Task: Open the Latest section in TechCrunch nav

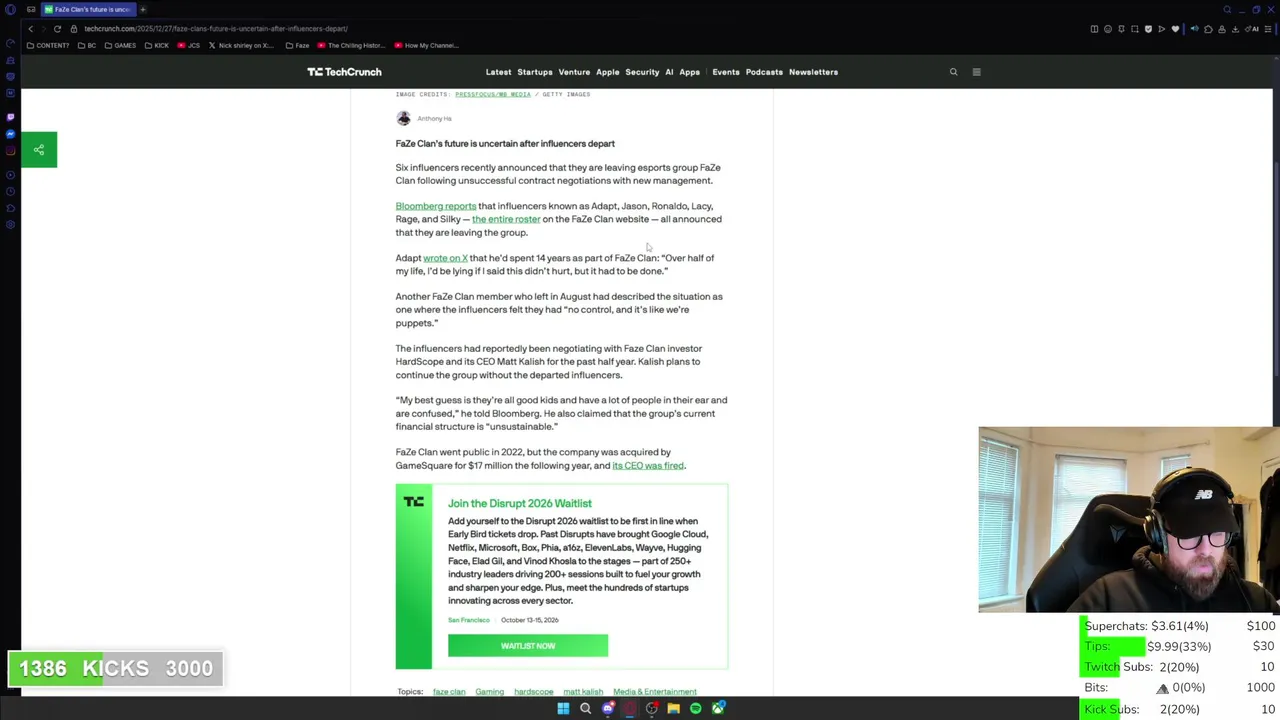Action: (498, 72)
